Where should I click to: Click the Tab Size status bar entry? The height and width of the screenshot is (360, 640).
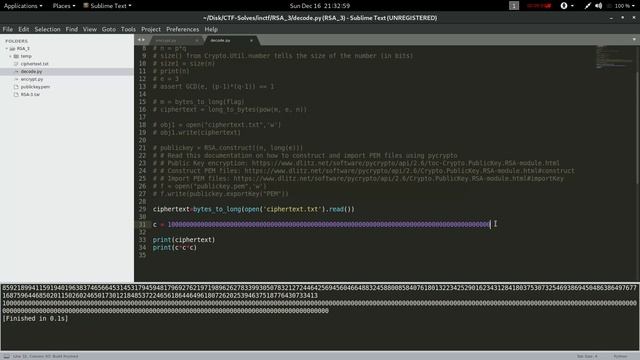[587, 356]
